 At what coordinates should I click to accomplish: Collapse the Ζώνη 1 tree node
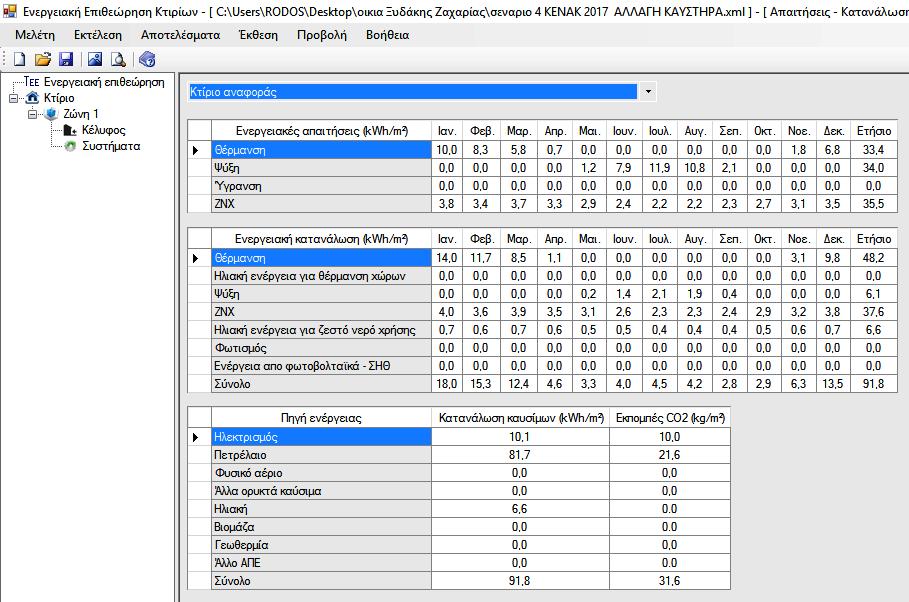point(32,114)
